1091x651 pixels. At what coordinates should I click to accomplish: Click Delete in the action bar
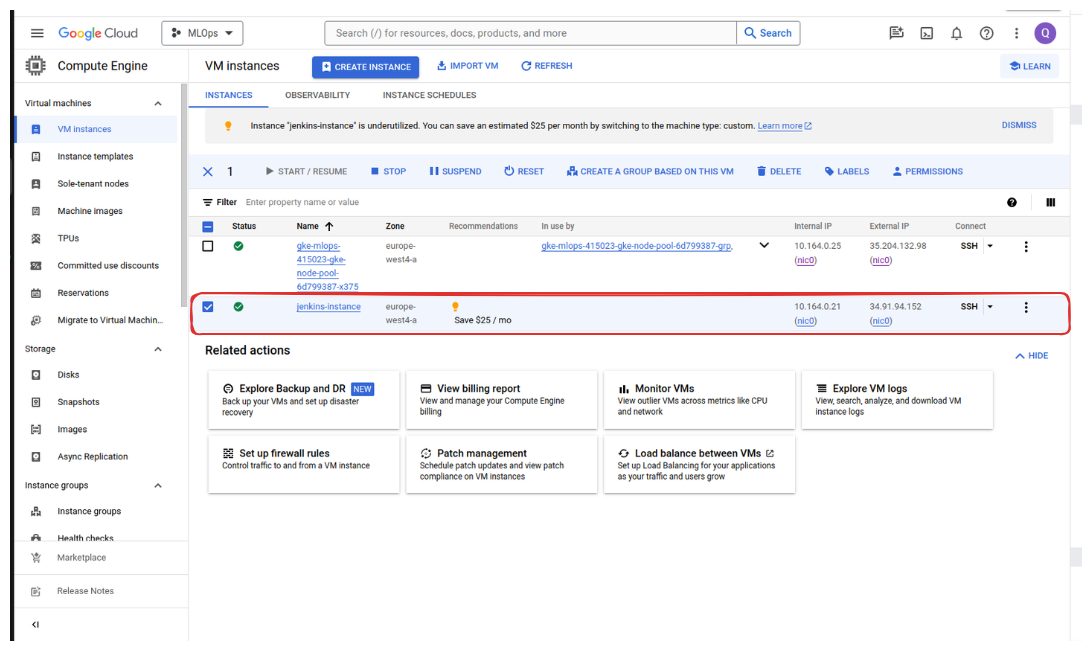pos(779,172)
